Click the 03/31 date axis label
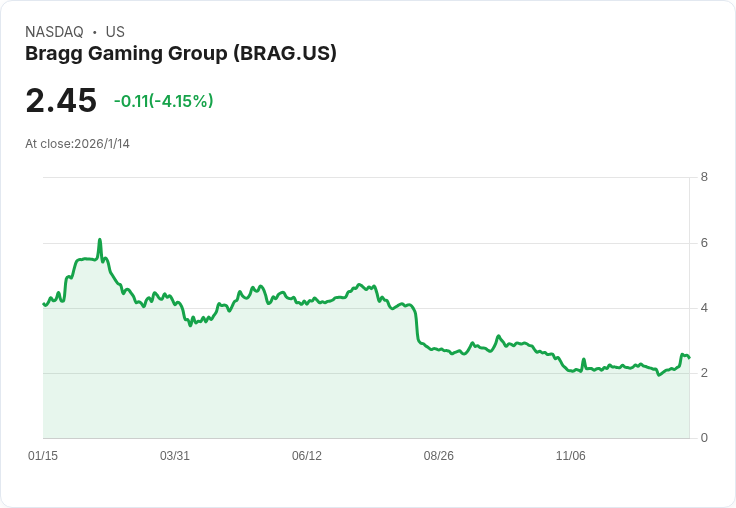 pos(175,456)
